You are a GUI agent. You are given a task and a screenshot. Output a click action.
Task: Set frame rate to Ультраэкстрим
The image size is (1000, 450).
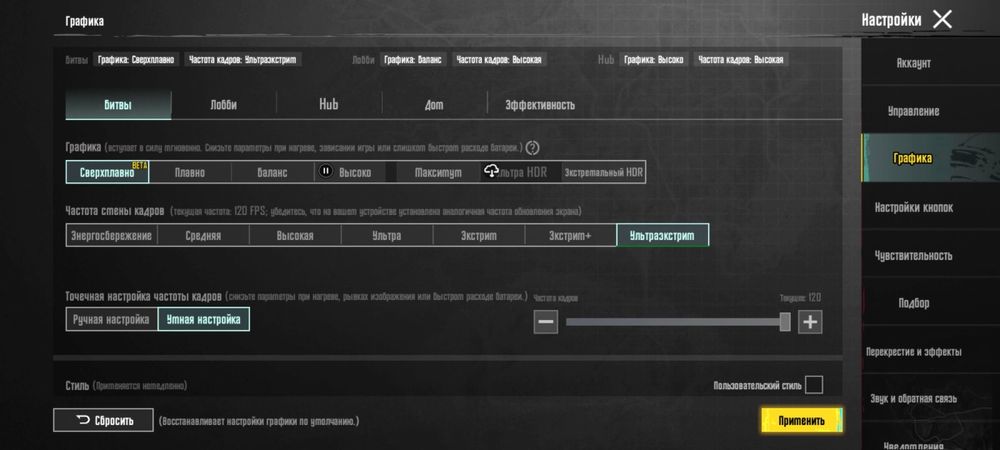pyautogui.click(x=663, y=235)
